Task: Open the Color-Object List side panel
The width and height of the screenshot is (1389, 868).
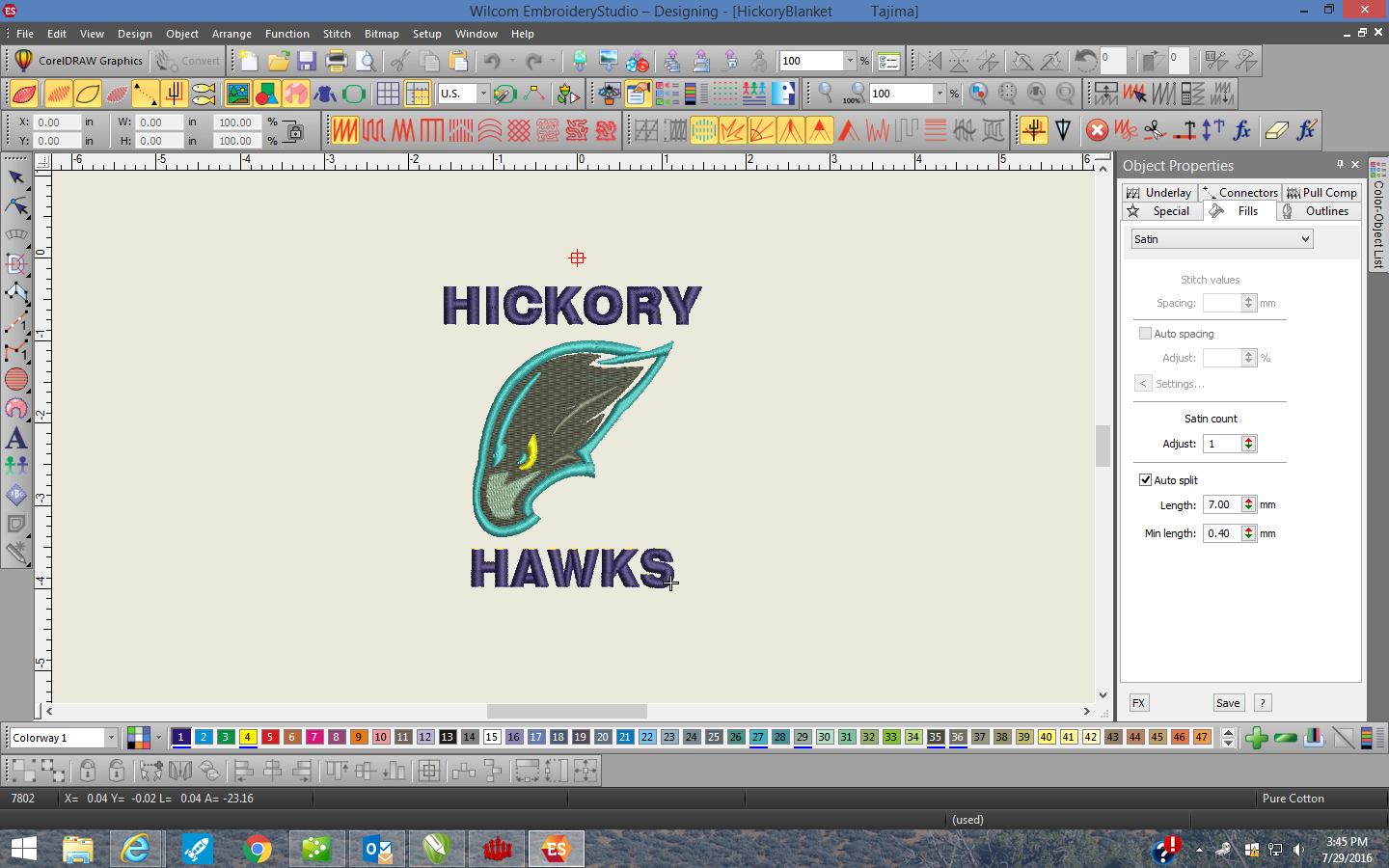Action: point(1377,214)
